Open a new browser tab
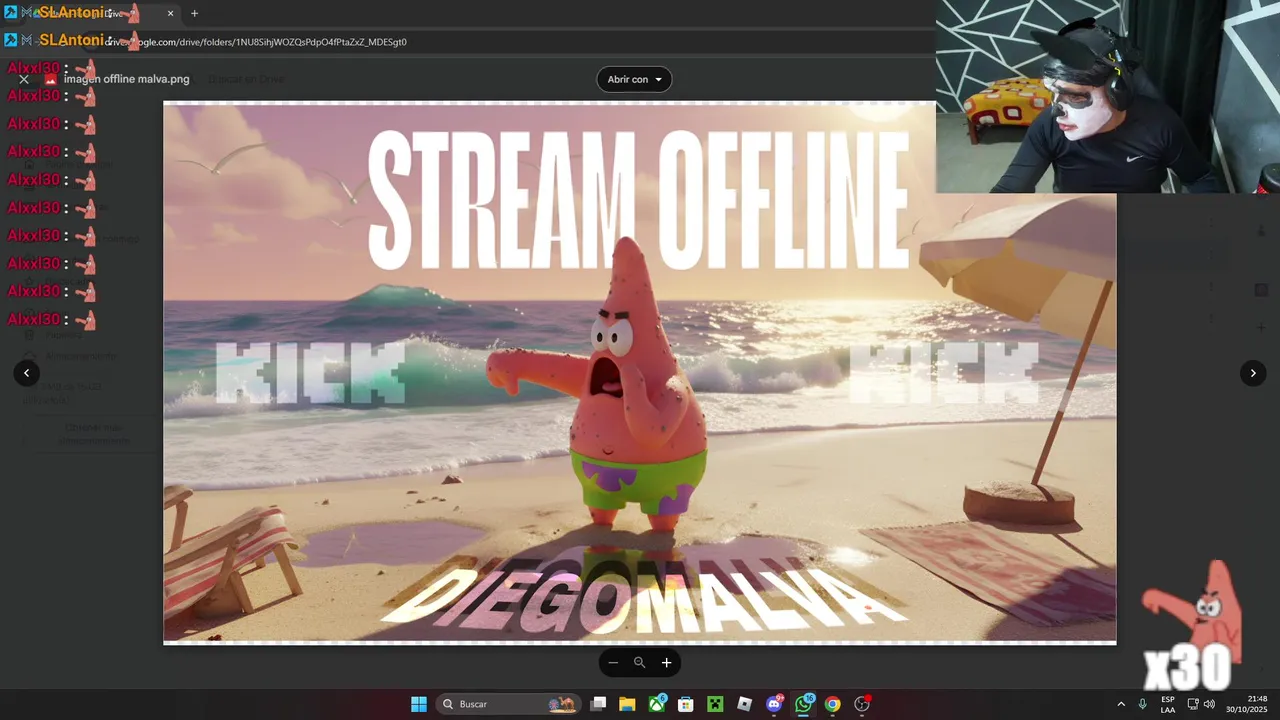 pyautogui.click(x=194, y=13)
